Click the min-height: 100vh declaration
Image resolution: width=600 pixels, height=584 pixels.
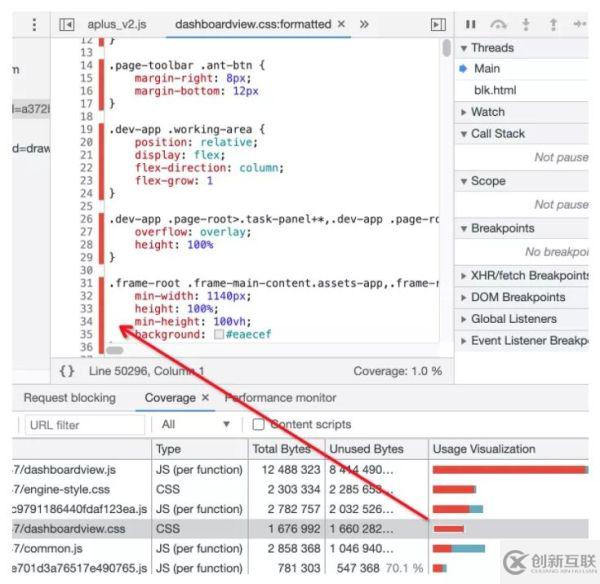[193, 321]
